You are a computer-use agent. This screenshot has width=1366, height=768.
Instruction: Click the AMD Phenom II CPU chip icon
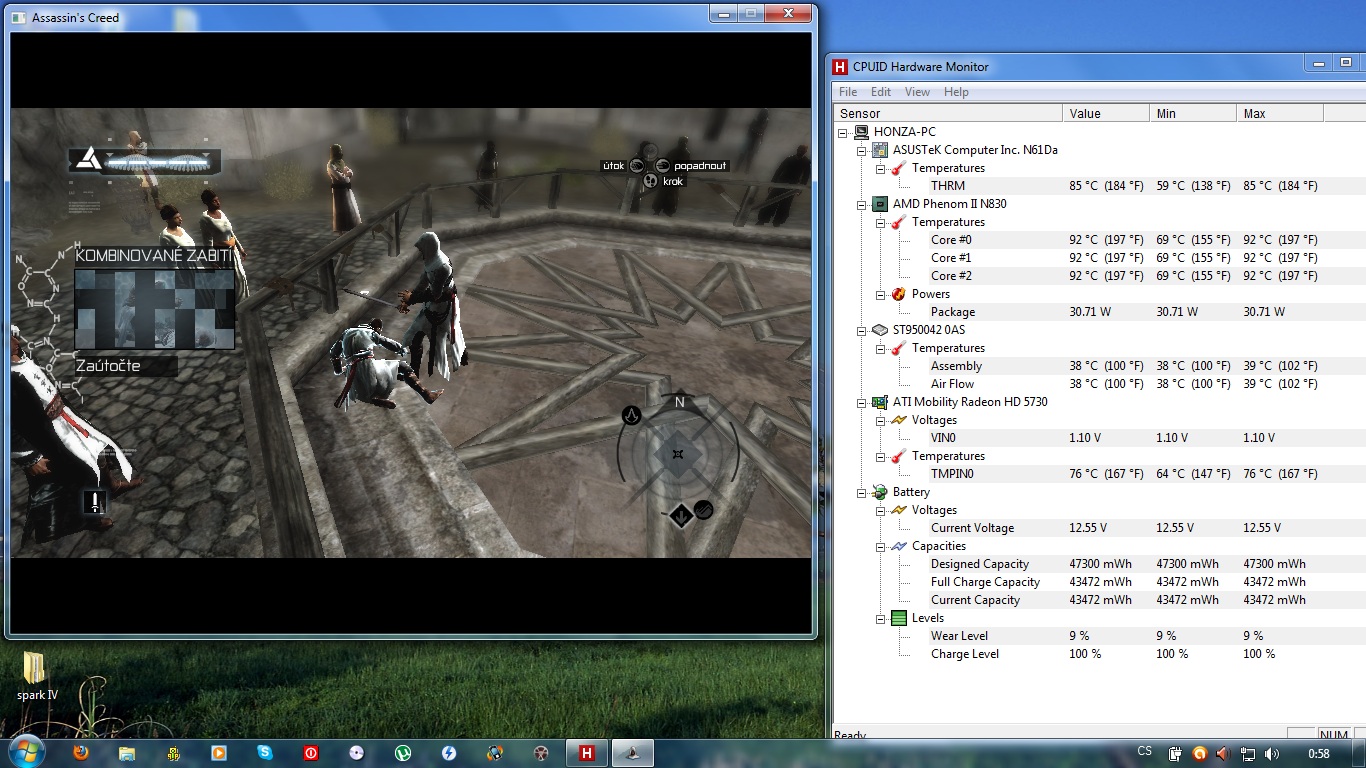coord(880,204)
